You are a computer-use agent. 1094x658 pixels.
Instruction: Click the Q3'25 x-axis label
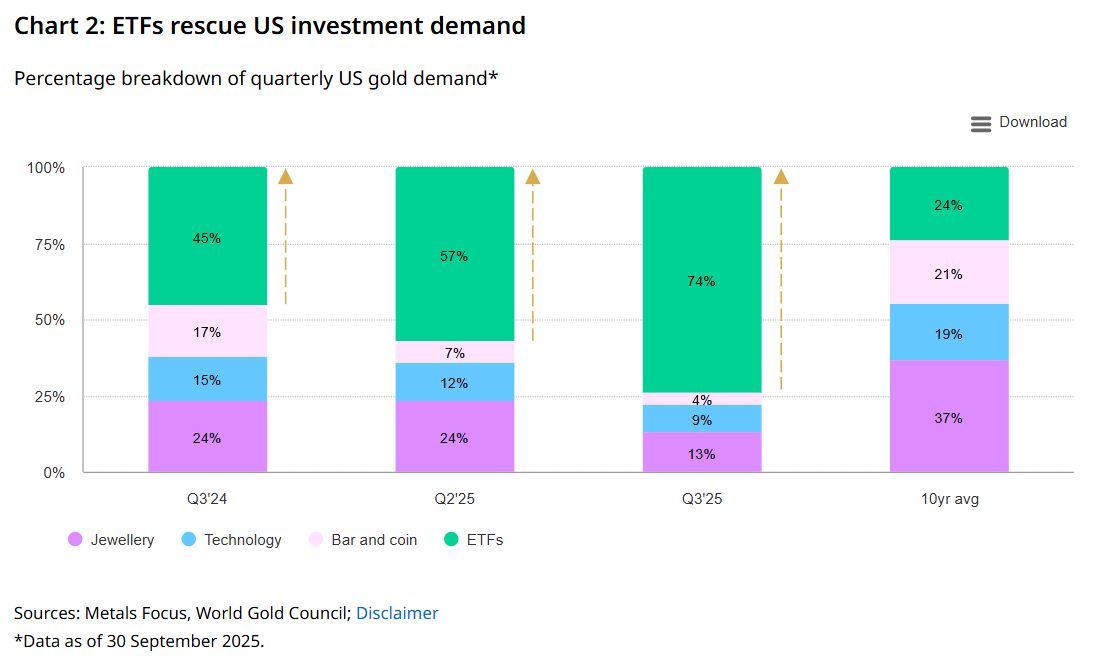point(701,498)
